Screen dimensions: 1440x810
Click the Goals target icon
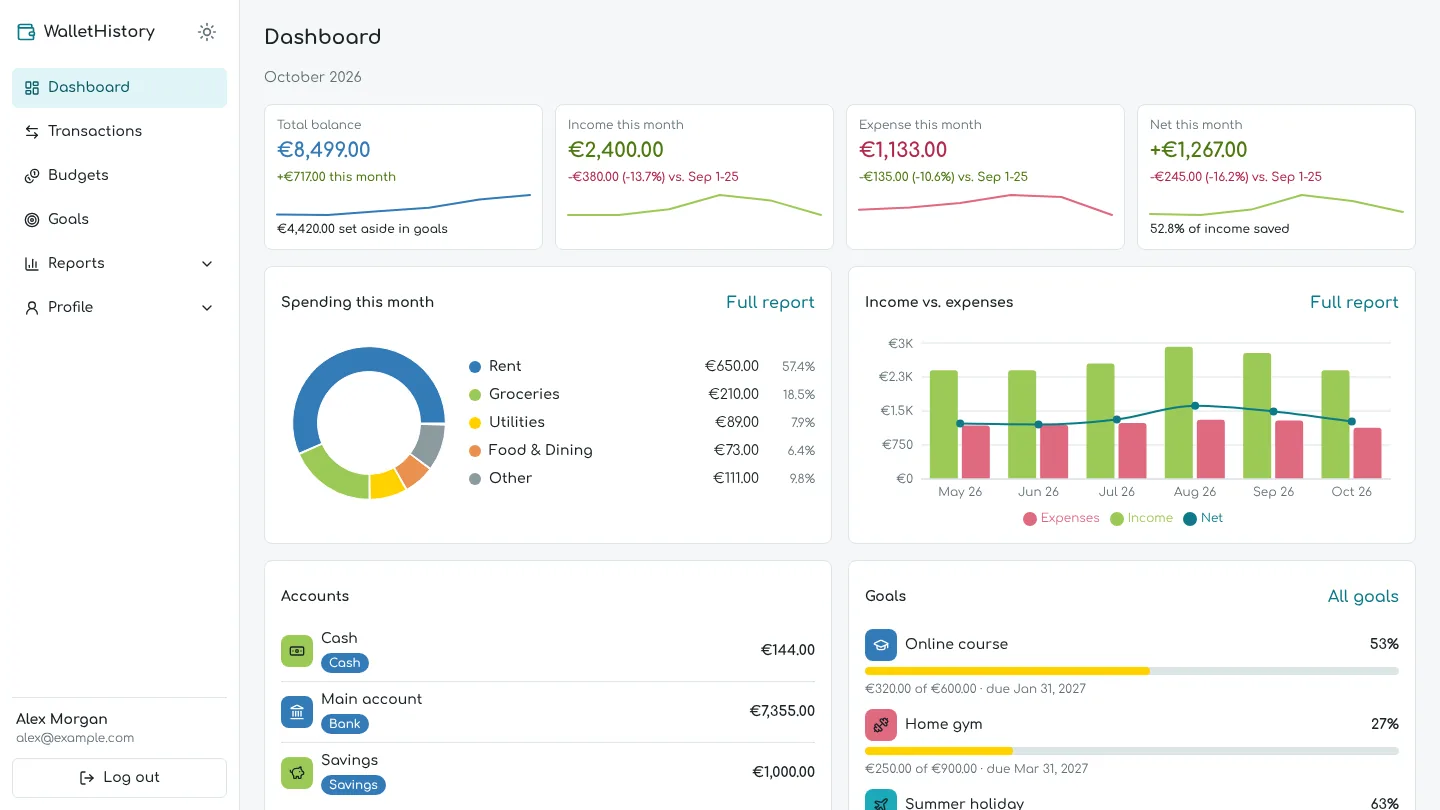point(32,220)
